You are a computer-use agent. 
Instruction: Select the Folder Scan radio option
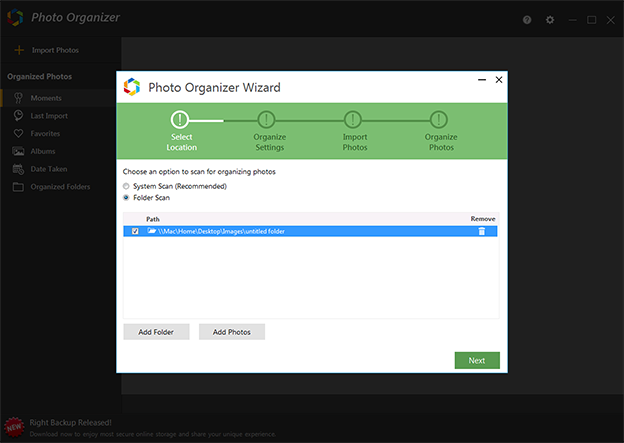tap(126, 198)
